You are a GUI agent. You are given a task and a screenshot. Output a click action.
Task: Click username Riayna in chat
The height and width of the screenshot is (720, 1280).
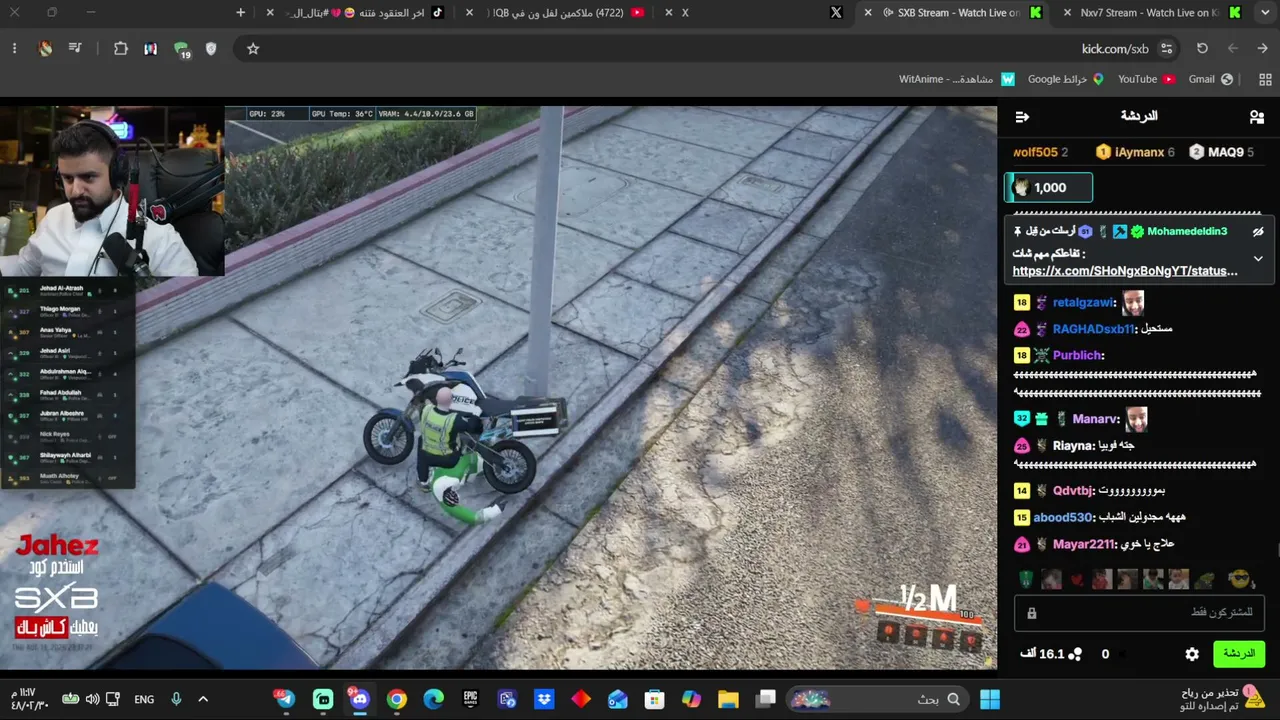1074,446
